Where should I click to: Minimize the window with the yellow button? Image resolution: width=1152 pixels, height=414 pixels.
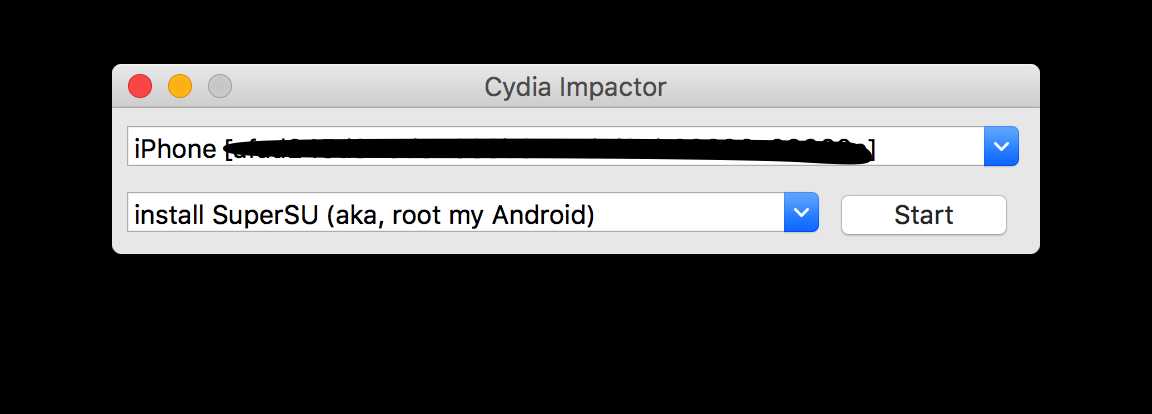click(x=180, y=87)
